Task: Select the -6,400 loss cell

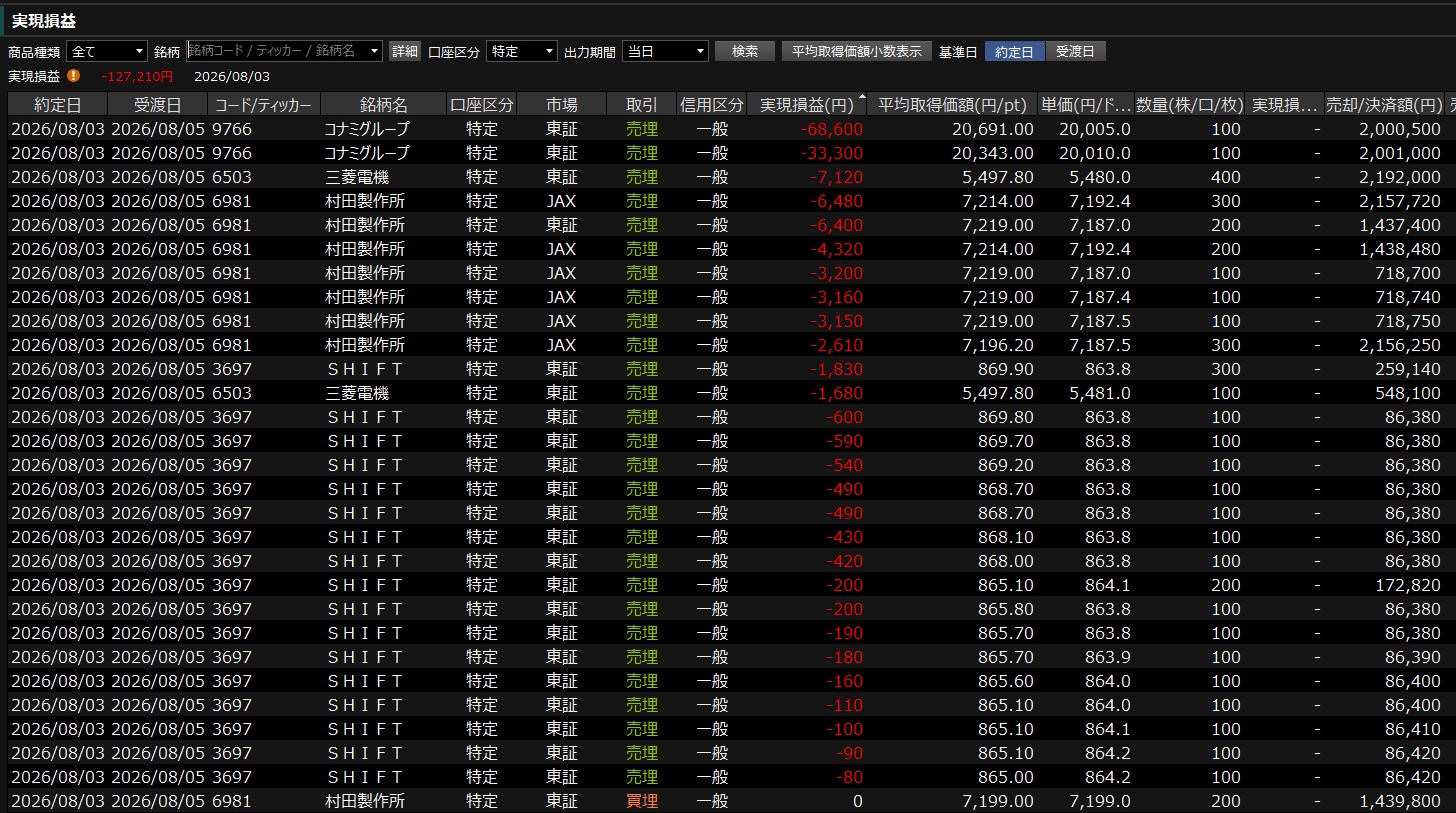Action: click(x=837, y=225)
